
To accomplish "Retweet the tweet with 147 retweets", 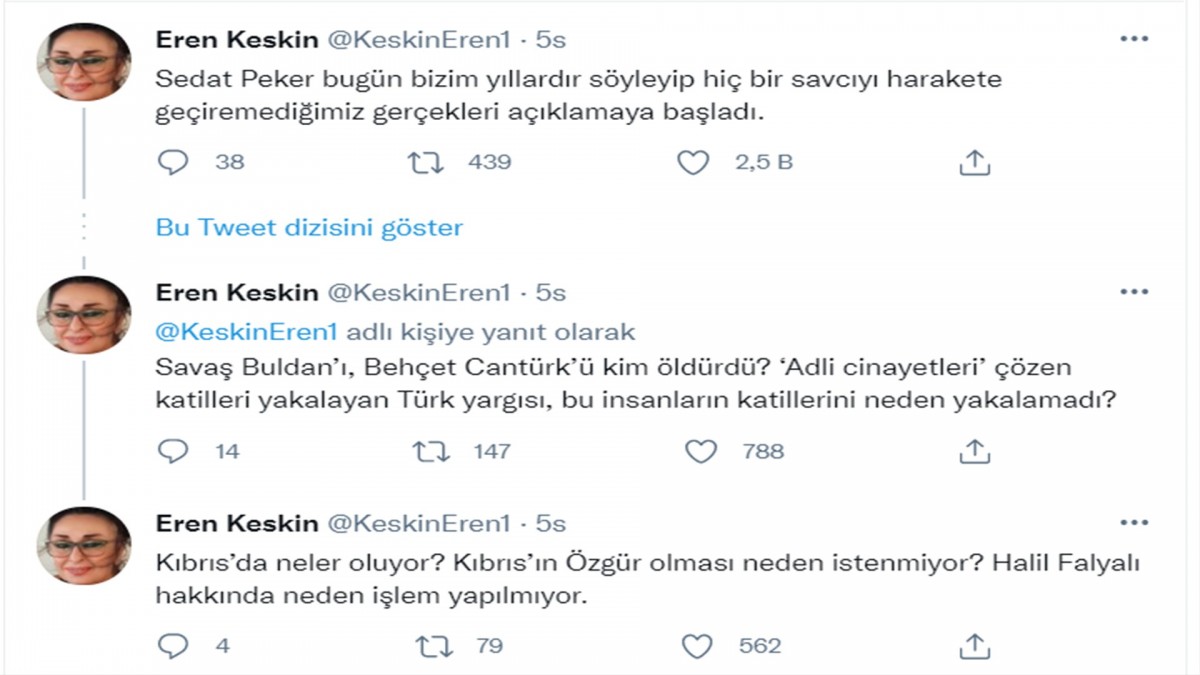I will click(432, 451).
